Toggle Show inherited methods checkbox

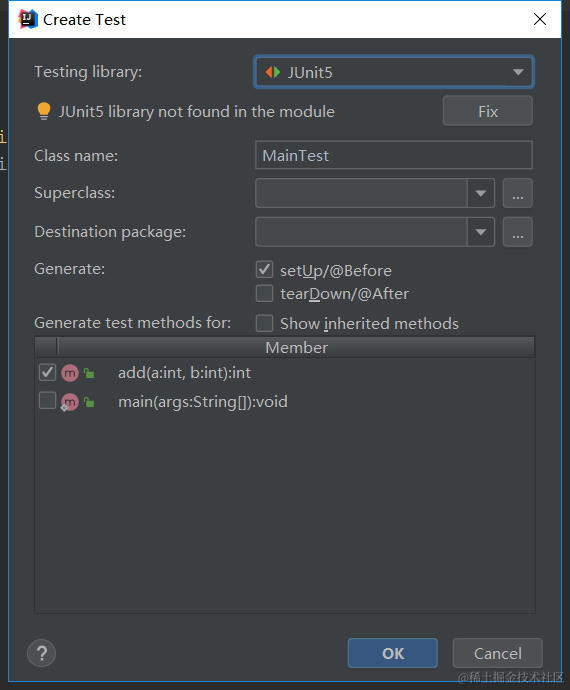click(x=265, y=323)
